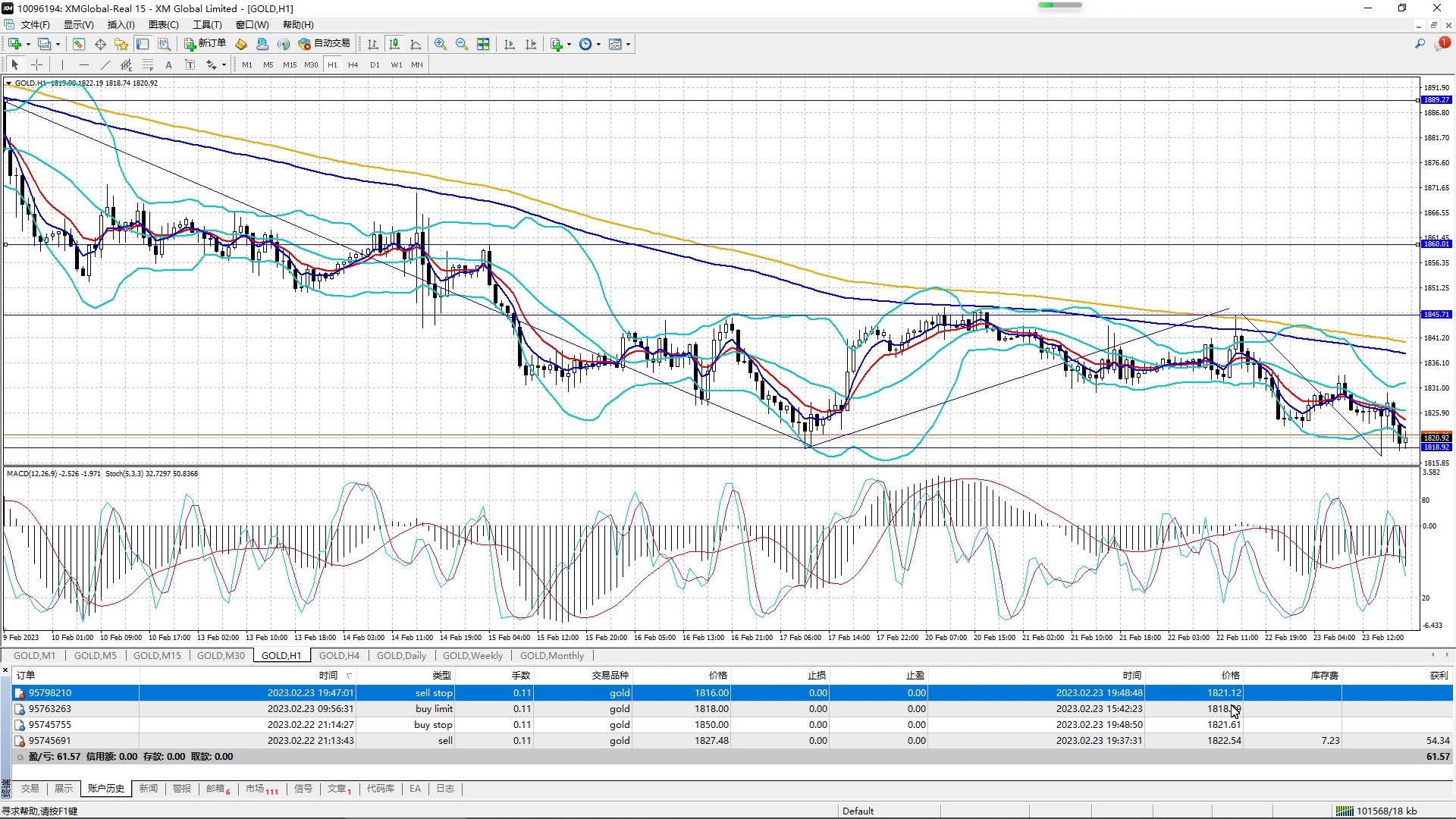Select the crosshair cursor tool
The height and width of the screenshot is (819, 1456).
tap(36, 64)
